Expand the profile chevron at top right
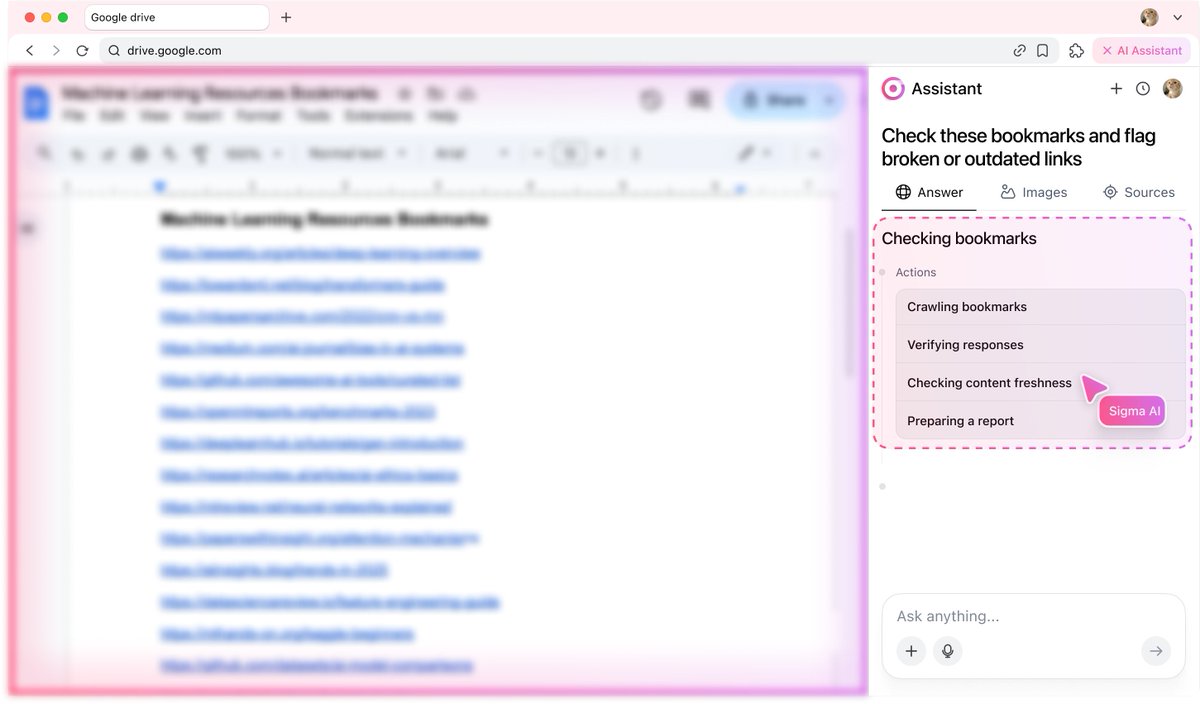Image resolution: width=1200 pixels, height=704 pixels. [x=1176, y=18]
